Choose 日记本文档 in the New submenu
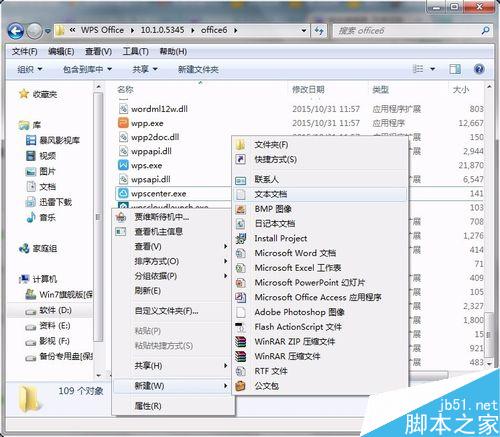 pyautogui.click(x=319, y=223)
